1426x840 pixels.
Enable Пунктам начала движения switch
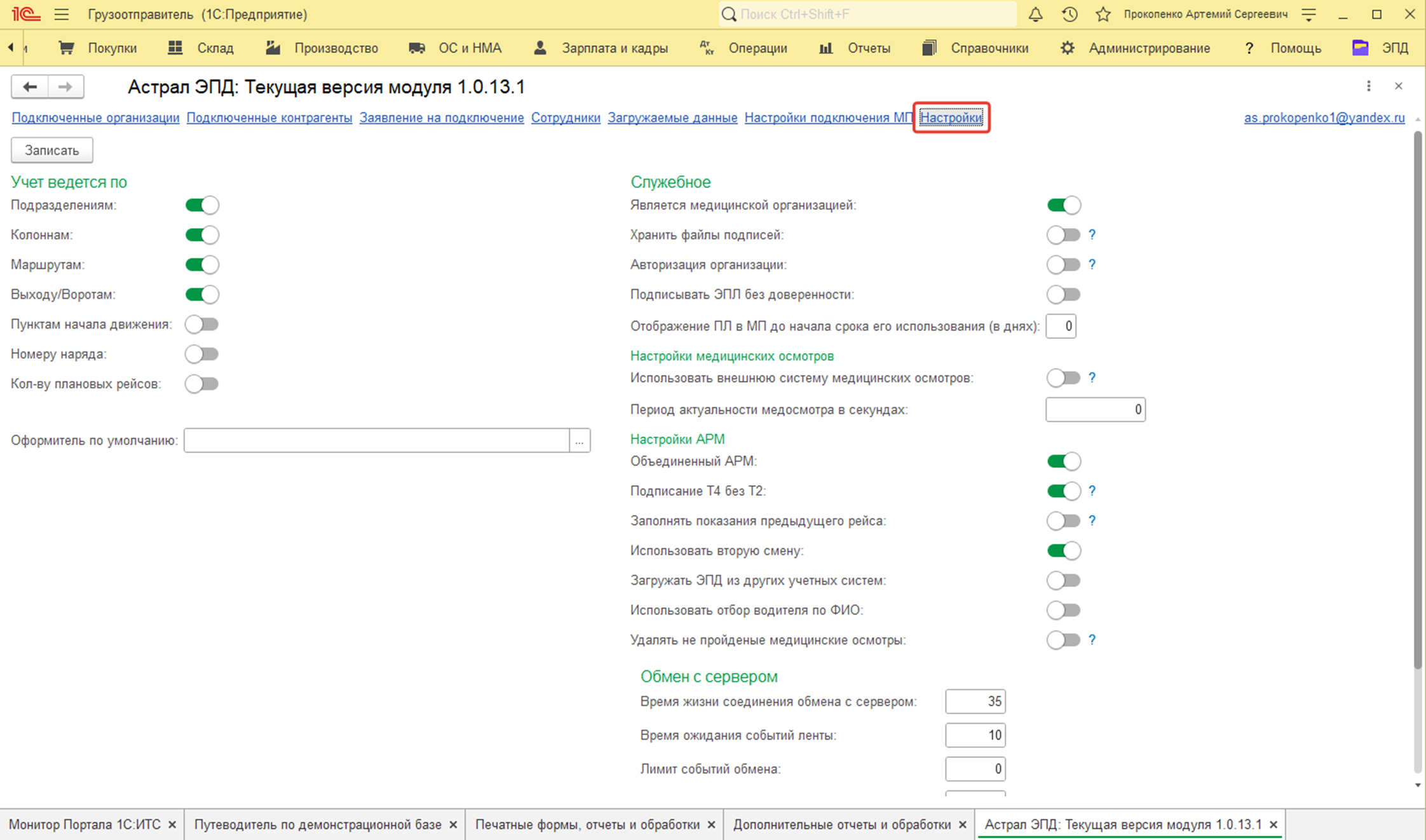202,324
